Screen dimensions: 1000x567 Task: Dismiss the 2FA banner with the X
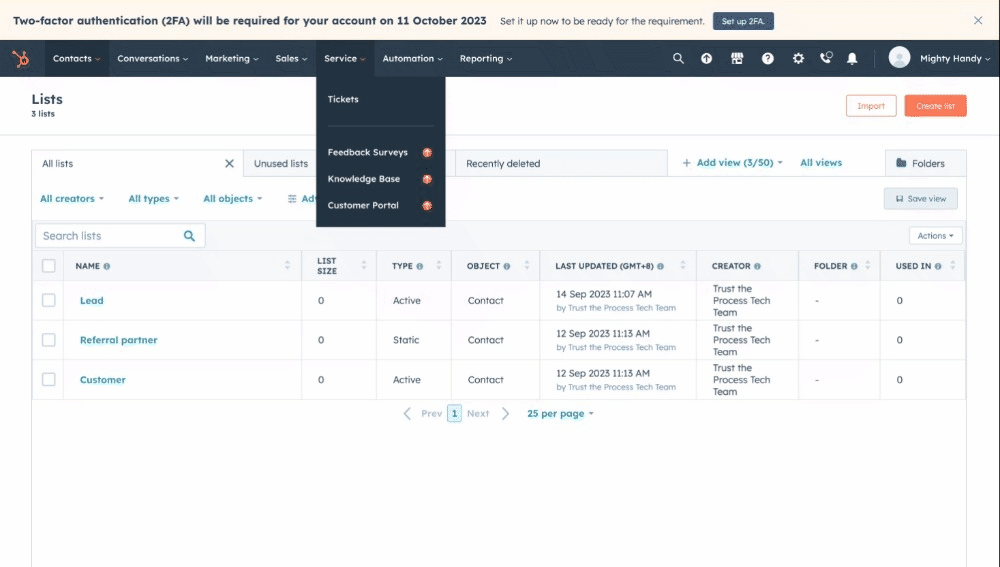tap(978, 20)
